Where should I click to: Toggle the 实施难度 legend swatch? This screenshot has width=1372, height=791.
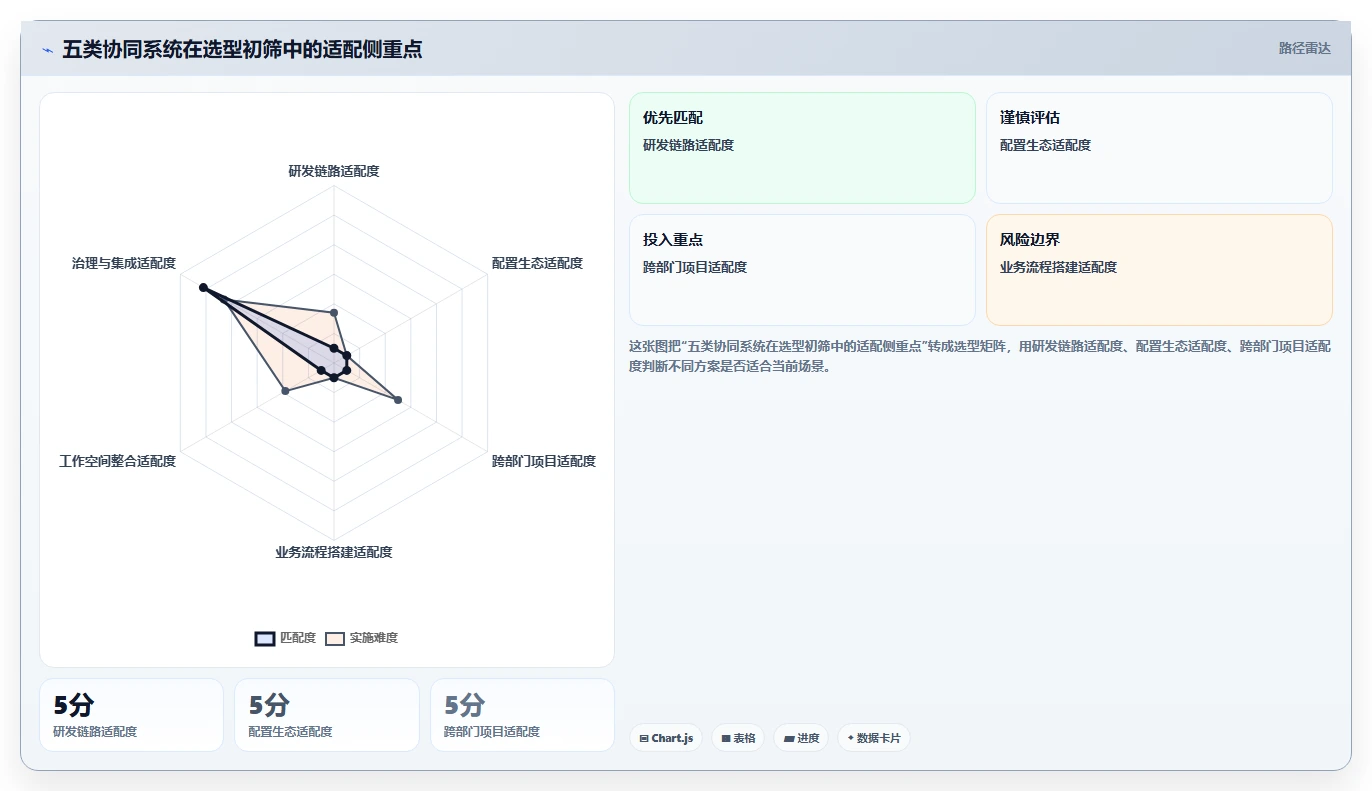pyautogui.click(x=335, y=639)
